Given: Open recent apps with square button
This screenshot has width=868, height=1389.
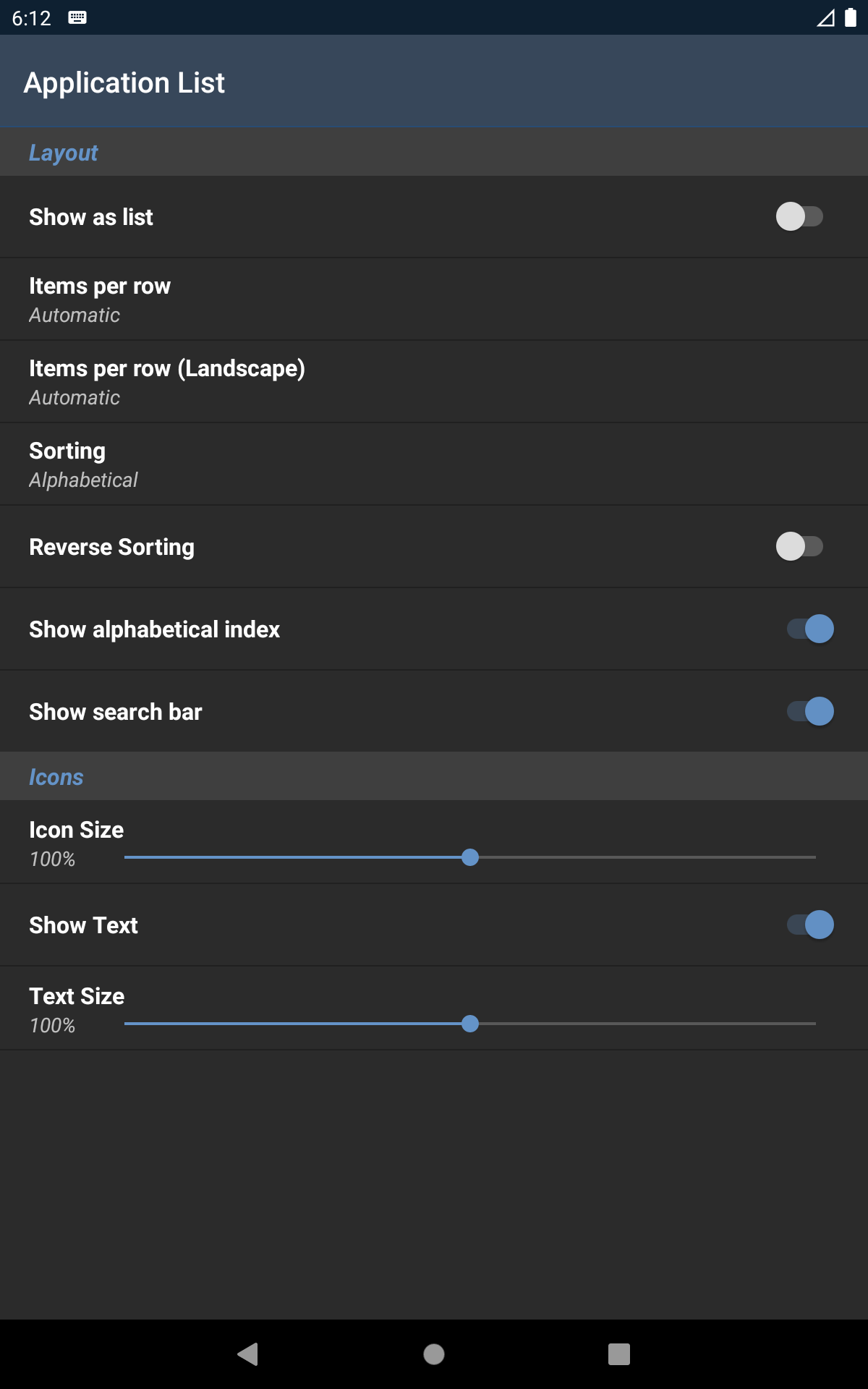Looking at the screenshot, I should (x=619, y=1354).
